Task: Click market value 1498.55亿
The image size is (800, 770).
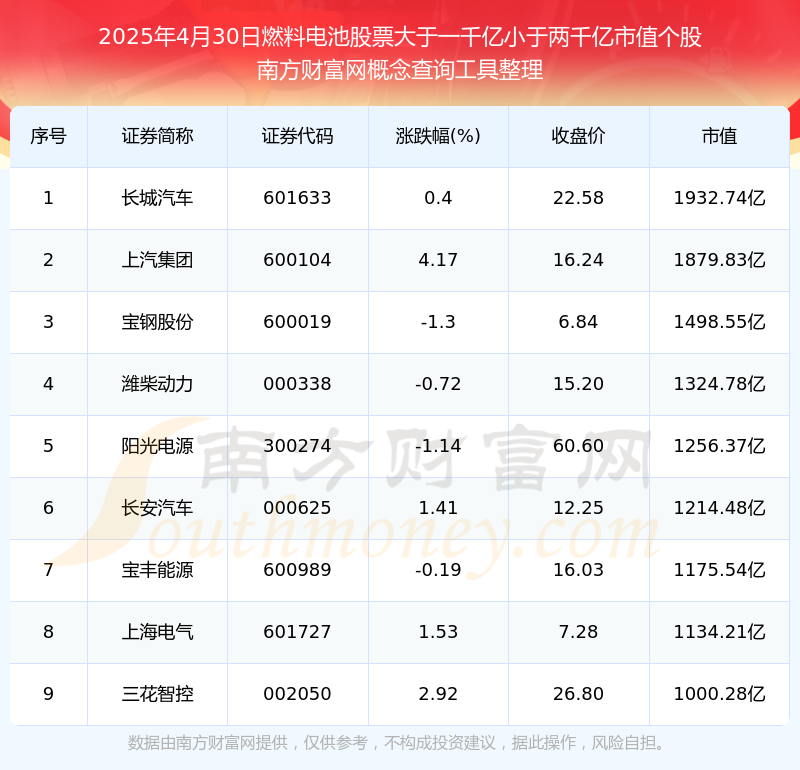Action: coord(719,322)
